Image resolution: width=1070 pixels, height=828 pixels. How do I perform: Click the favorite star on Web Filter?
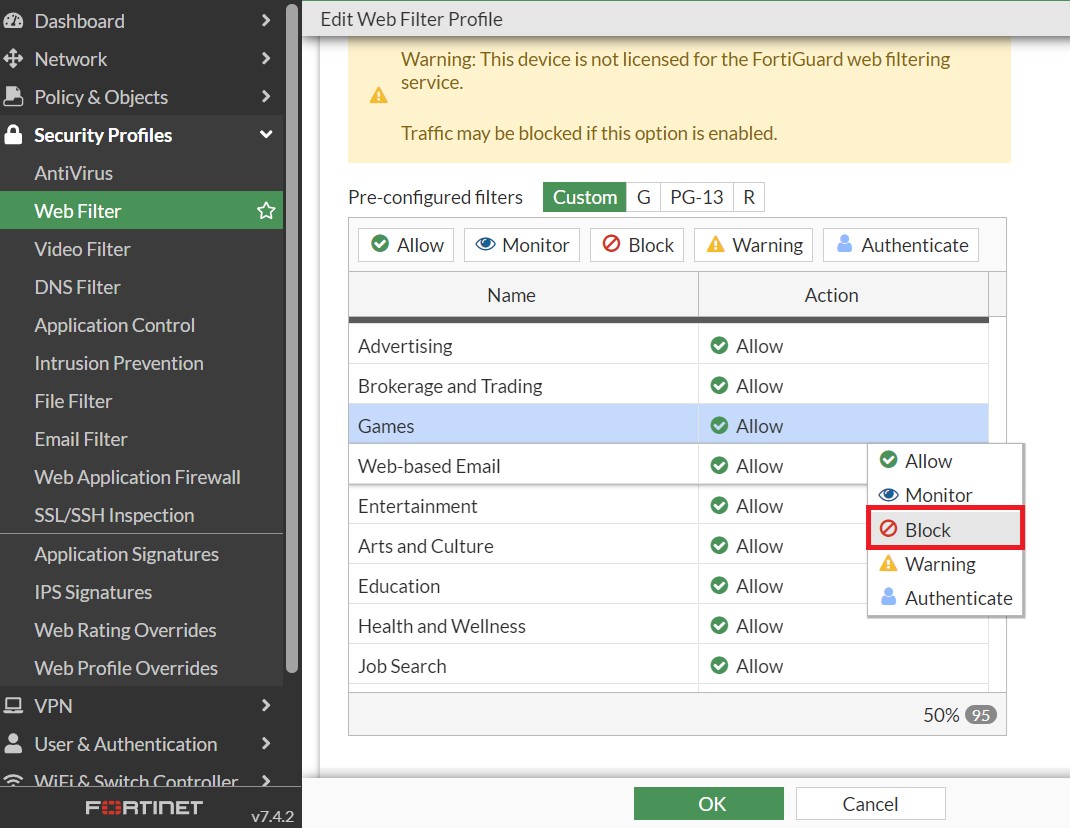pyautogui.click(x=266, y=211)
